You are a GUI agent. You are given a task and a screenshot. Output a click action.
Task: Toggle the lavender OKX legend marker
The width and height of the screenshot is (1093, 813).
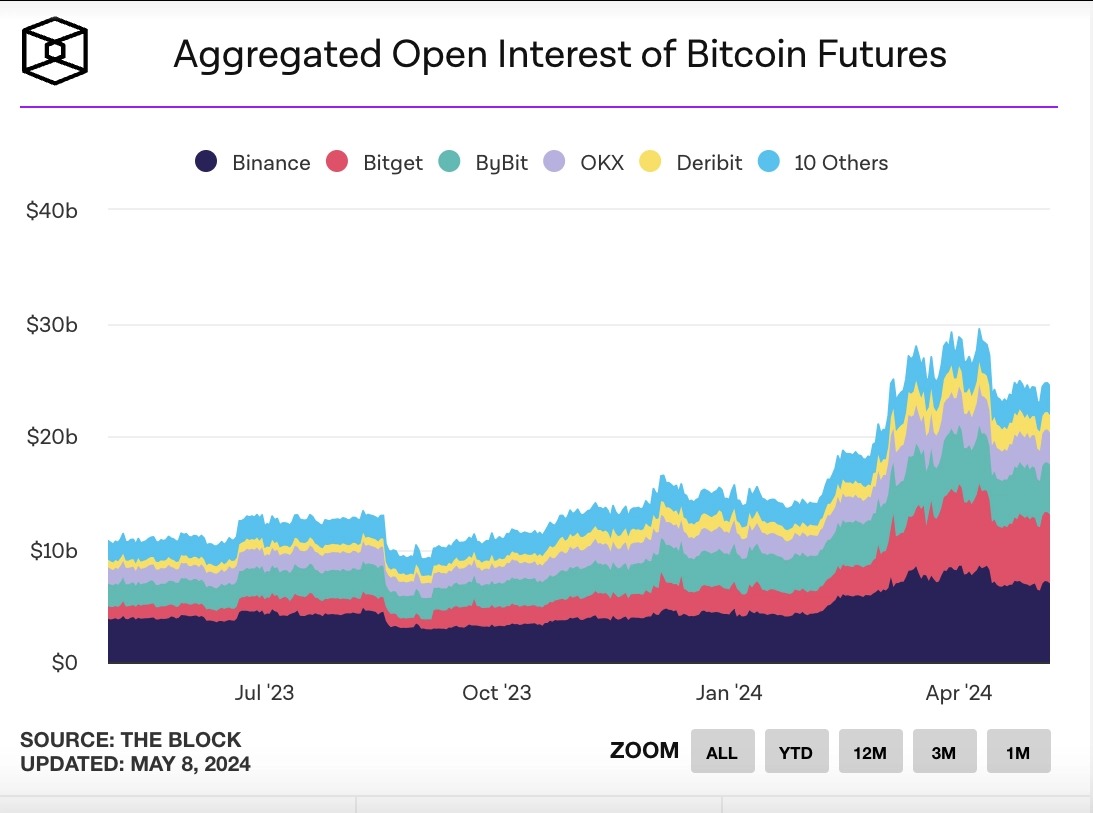(x=554, y=161)
